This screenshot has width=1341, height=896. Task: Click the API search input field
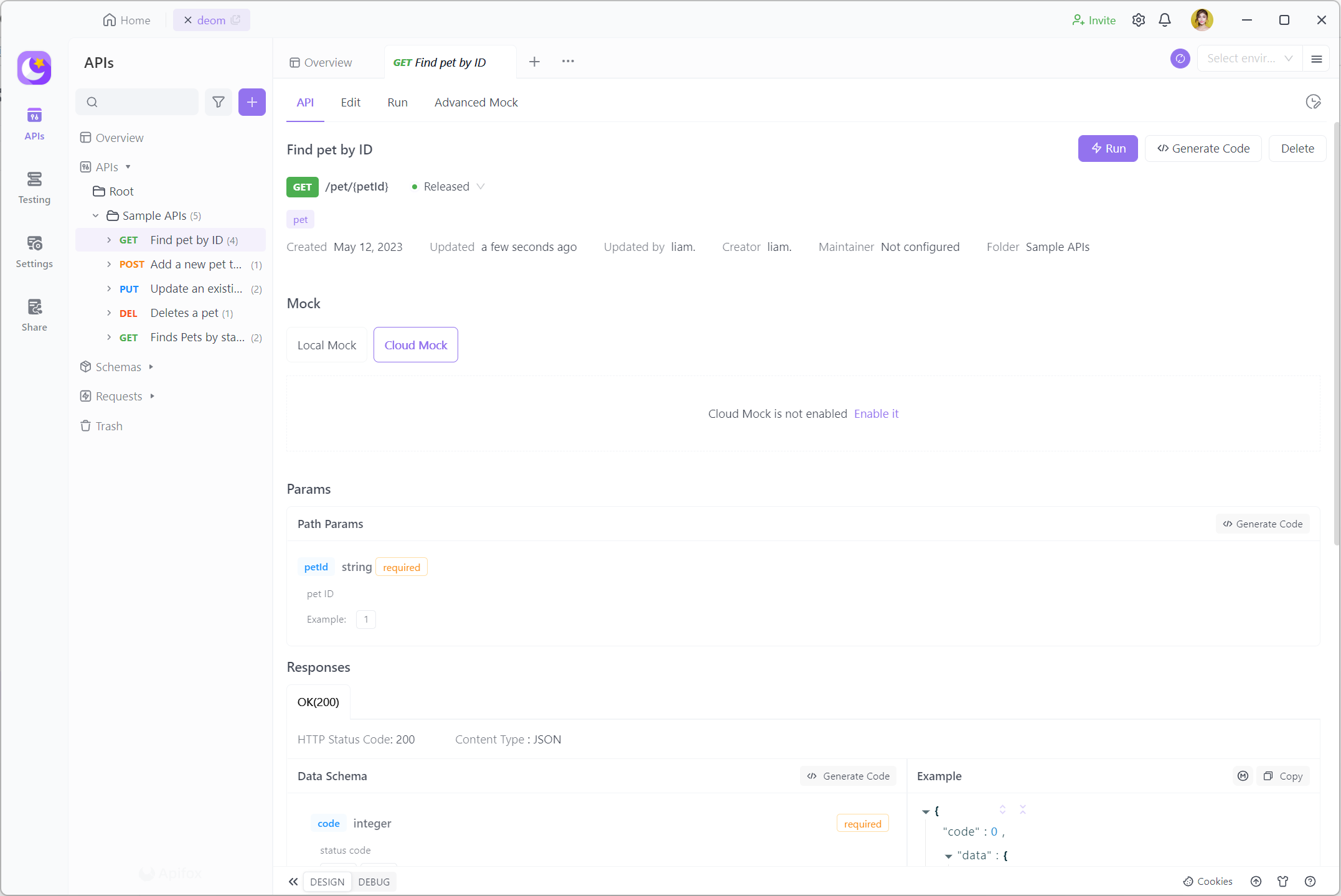(x=137, y=102)
